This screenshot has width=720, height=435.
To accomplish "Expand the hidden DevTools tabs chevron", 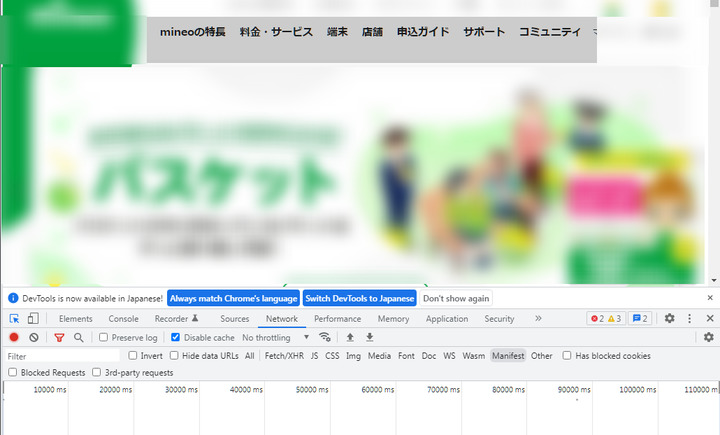I will (538, 319).
